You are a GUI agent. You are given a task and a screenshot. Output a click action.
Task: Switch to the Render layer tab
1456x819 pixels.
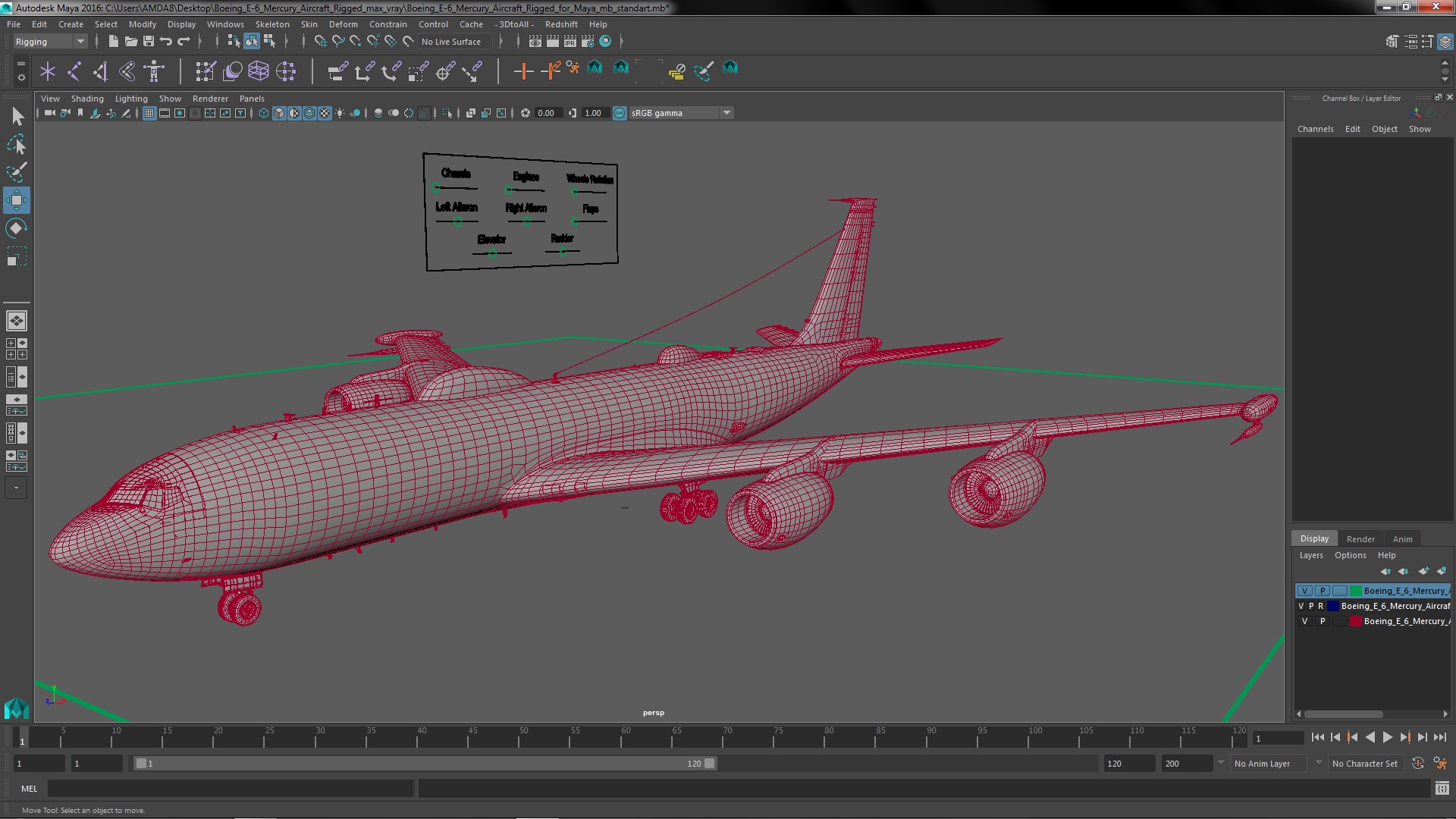coord(1360,539)
